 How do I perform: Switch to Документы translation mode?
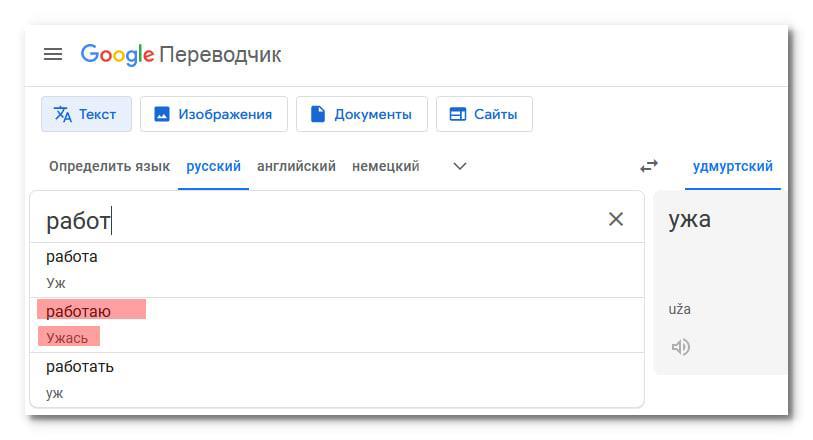362,114
